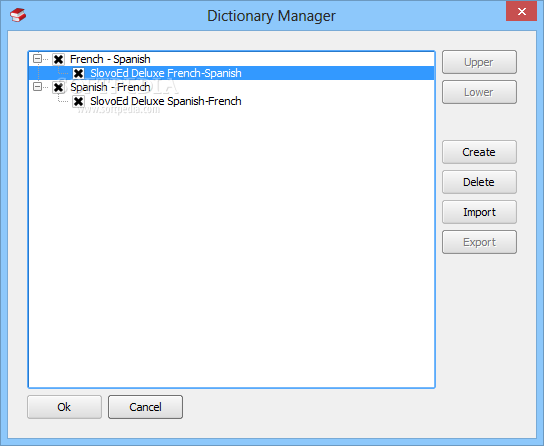544x446 pixels.
Task: Uncheck the Spanish - French group checkbox
Action: (58, 87)
